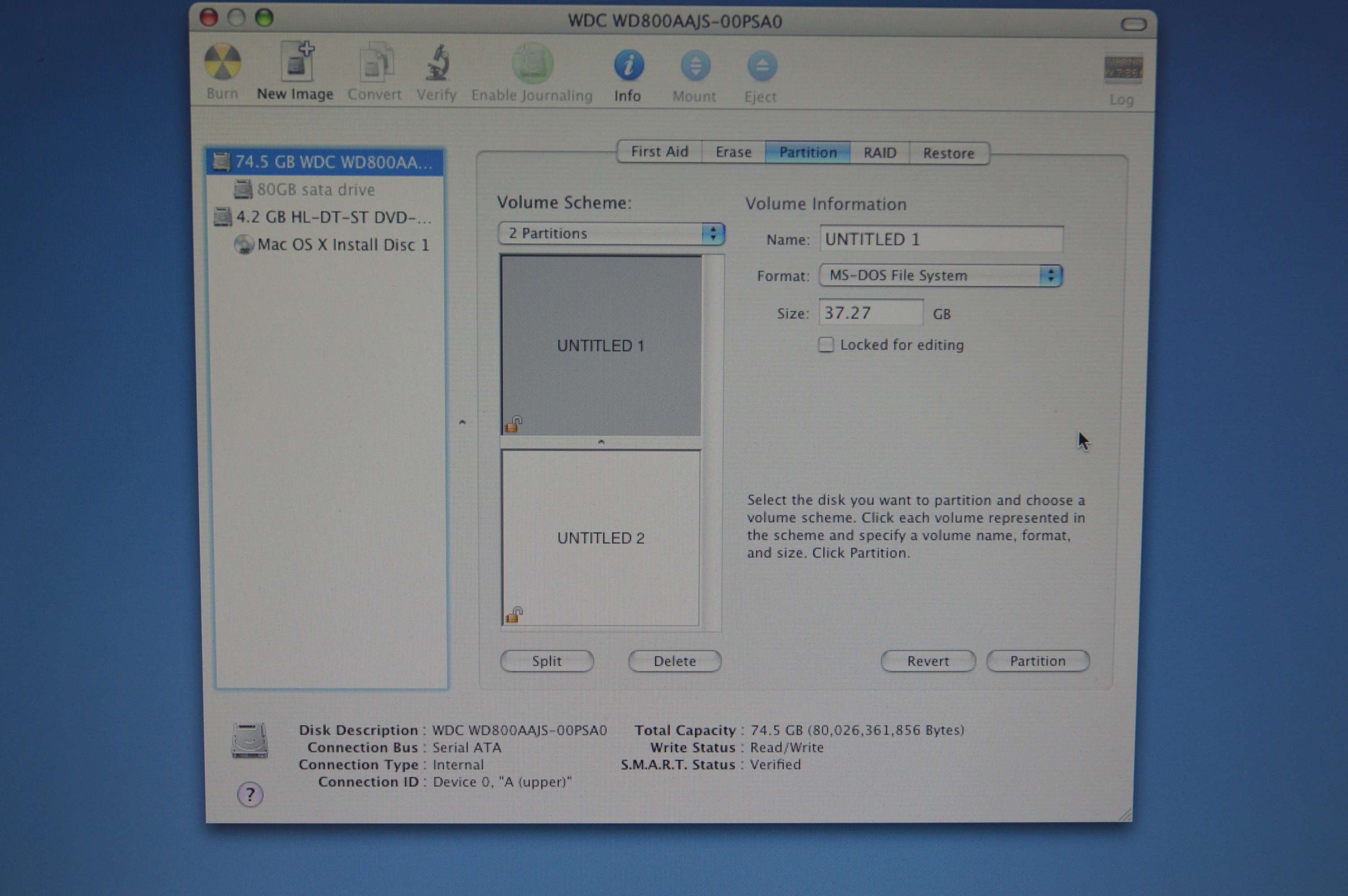Click the sidebar splitter handle
The image size is (1348, 896).
pyautogui.click(x=462, y=422)
